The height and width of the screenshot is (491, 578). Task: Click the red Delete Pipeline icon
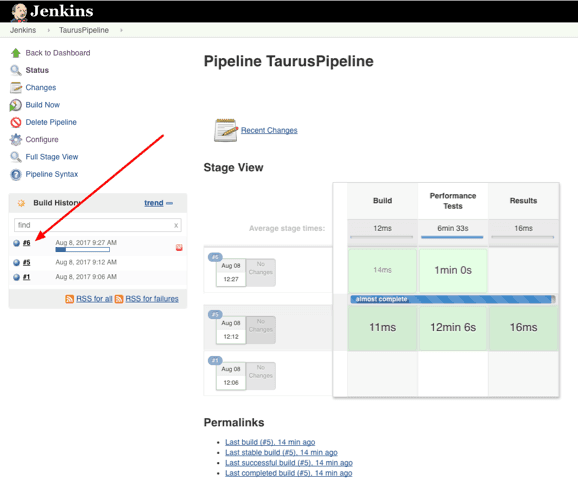[15, 122]
